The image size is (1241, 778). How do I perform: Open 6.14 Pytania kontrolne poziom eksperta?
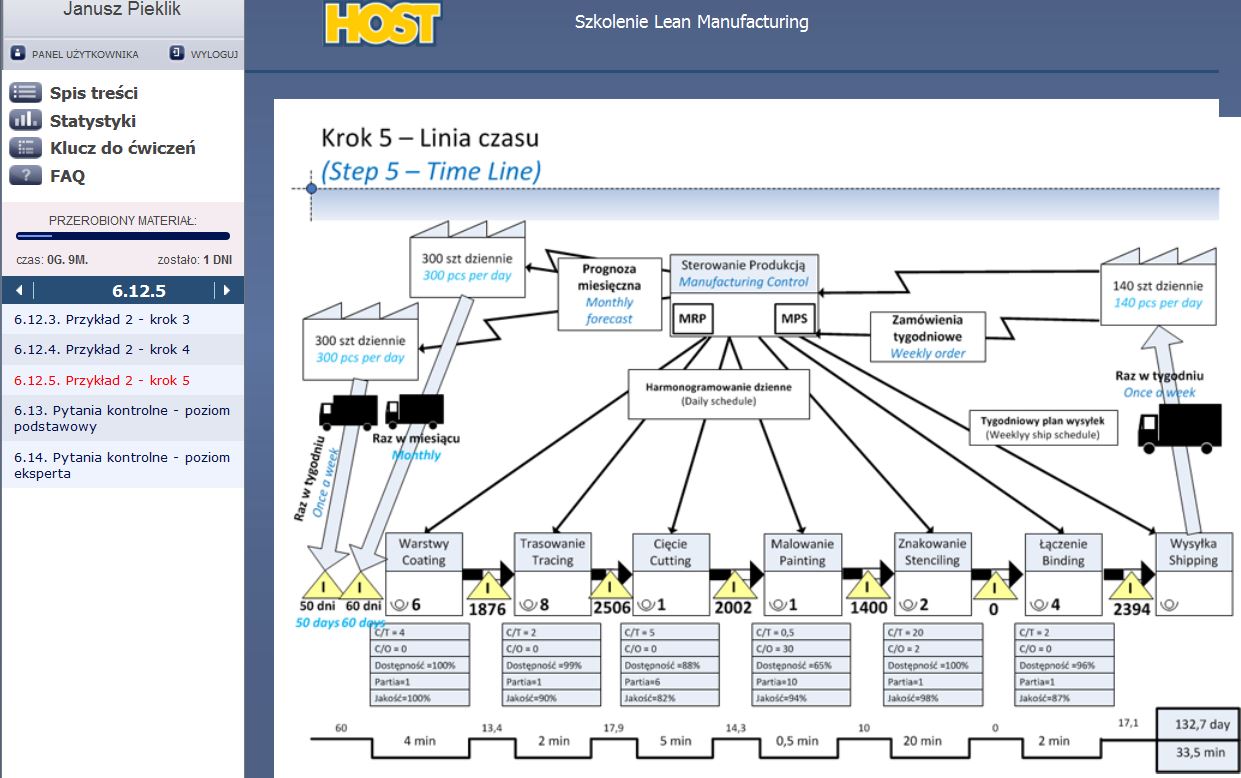pyautogui.click(x=122, y=465)
